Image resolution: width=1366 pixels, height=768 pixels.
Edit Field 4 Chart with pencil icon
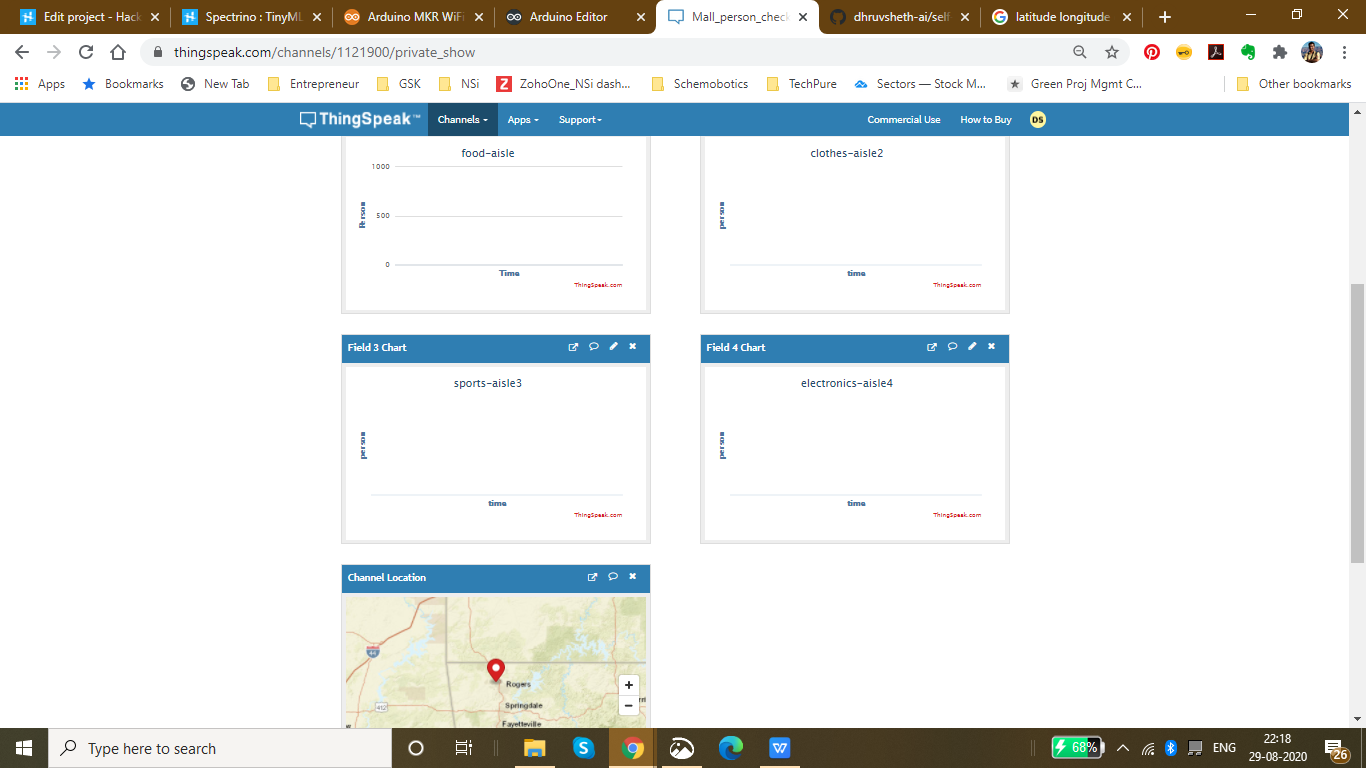(972, 347)
